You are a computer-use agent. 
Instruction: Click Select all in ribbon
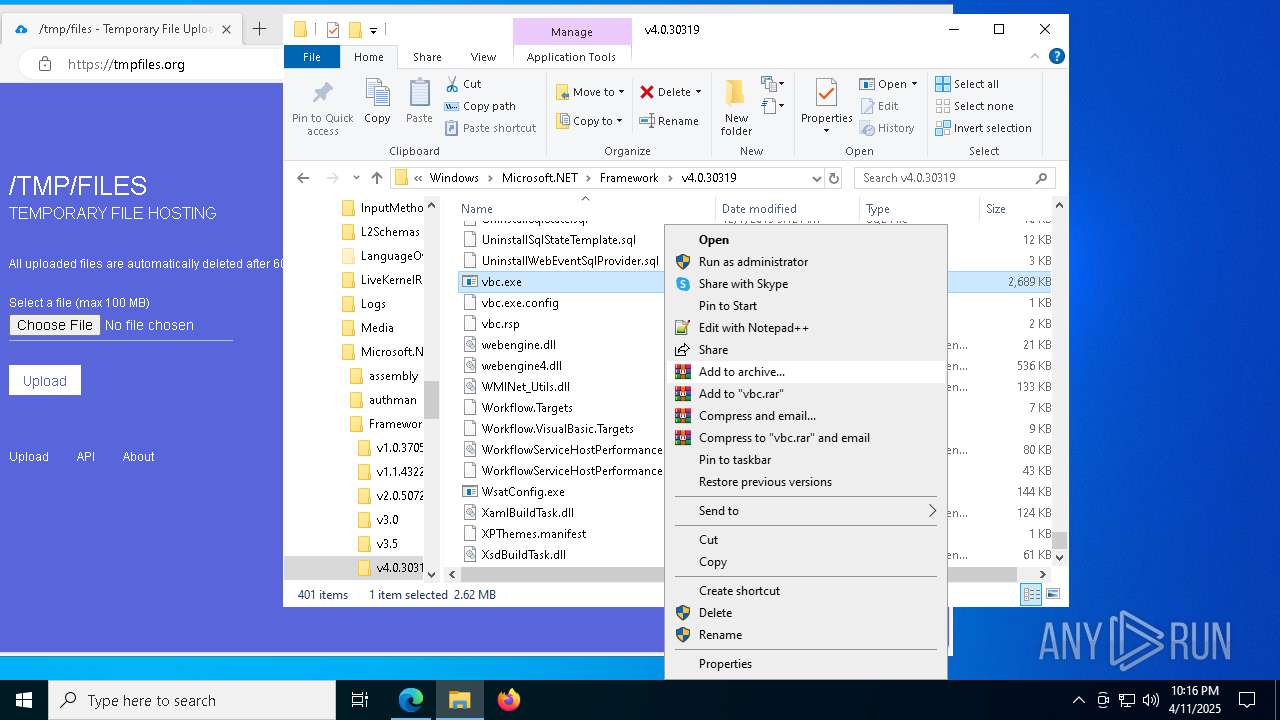[x=967, y=84]
